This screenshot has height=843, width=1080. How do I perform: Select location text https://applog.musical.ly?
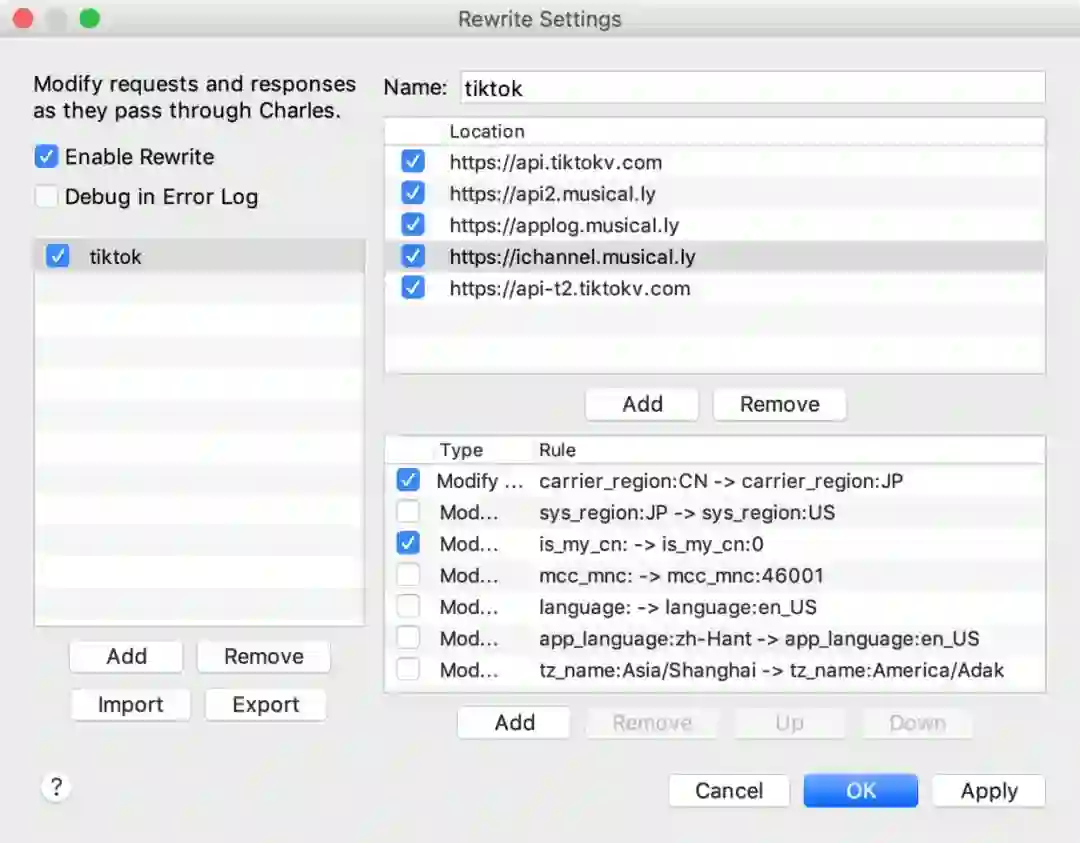563,226
